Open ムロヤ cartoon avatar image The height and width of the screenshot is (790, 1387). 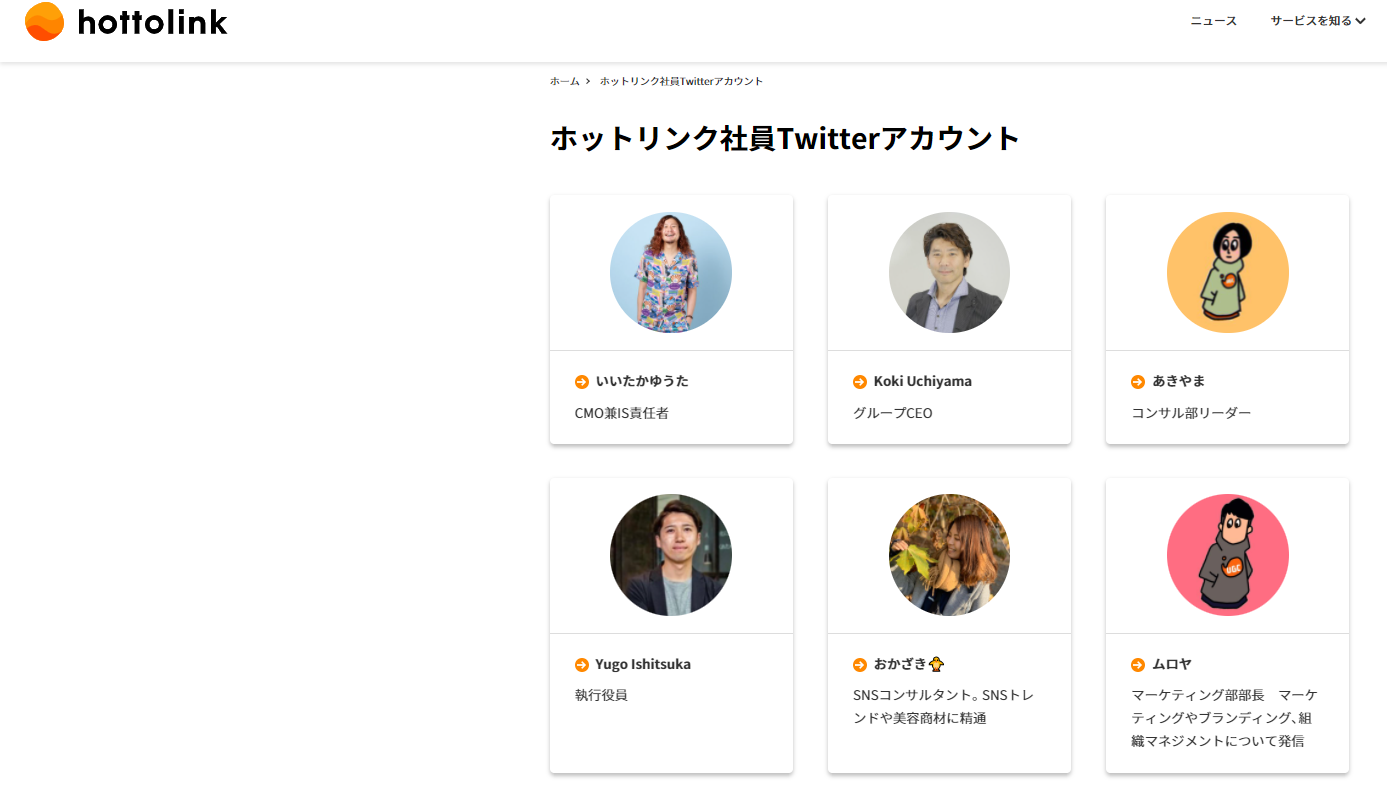(1228, 555)
